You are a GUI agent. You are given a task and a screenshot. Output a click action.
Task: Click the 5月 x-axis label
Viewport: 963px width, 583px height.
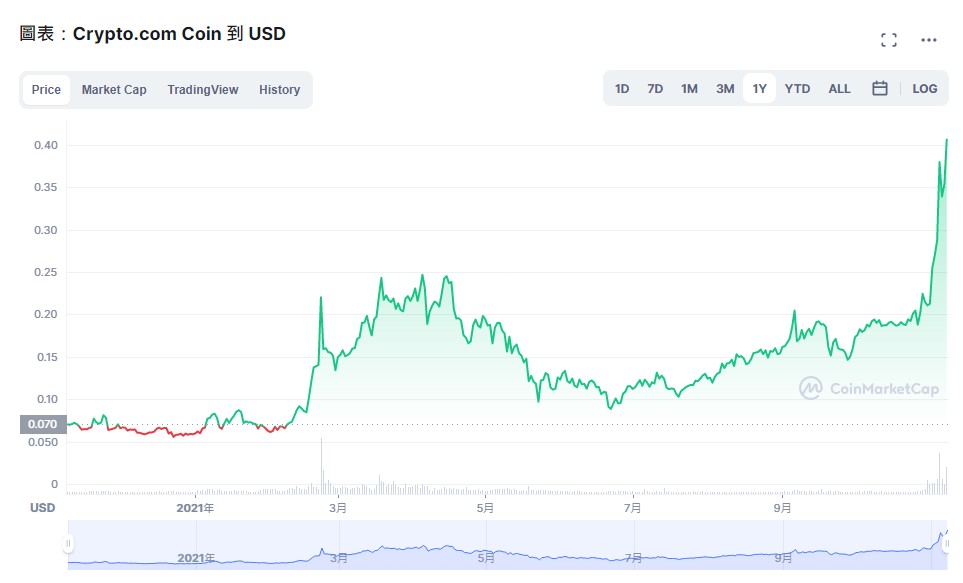pyautogui.click(x=485, y=508)
